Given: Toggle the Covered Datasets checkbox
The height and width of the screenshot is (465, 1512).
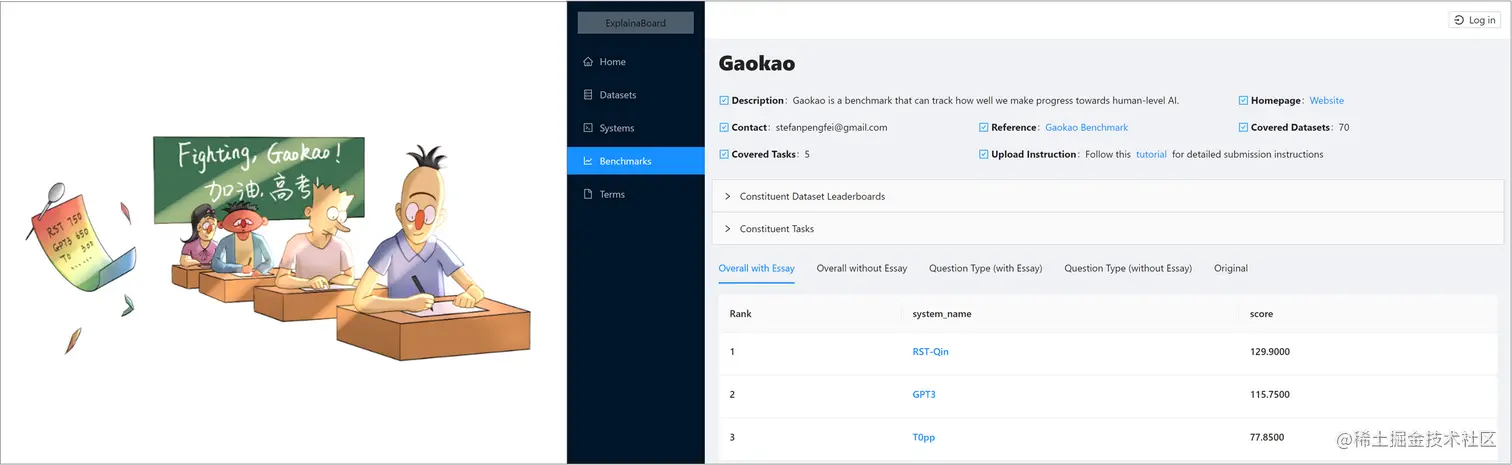Looking at the screenshot, I should [1243, 128].
